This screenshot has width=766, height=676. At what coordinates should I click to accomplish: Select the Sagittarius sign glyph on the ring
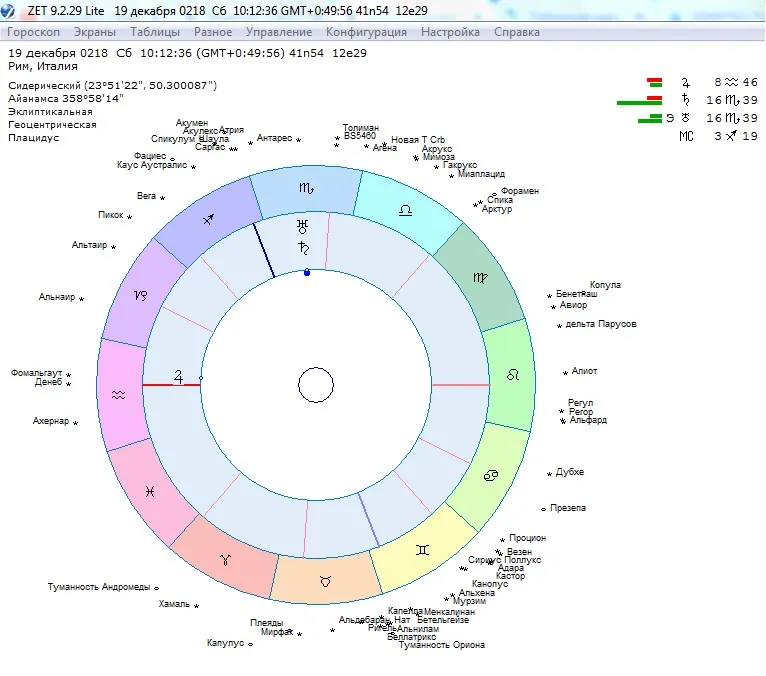pos(209,220)
